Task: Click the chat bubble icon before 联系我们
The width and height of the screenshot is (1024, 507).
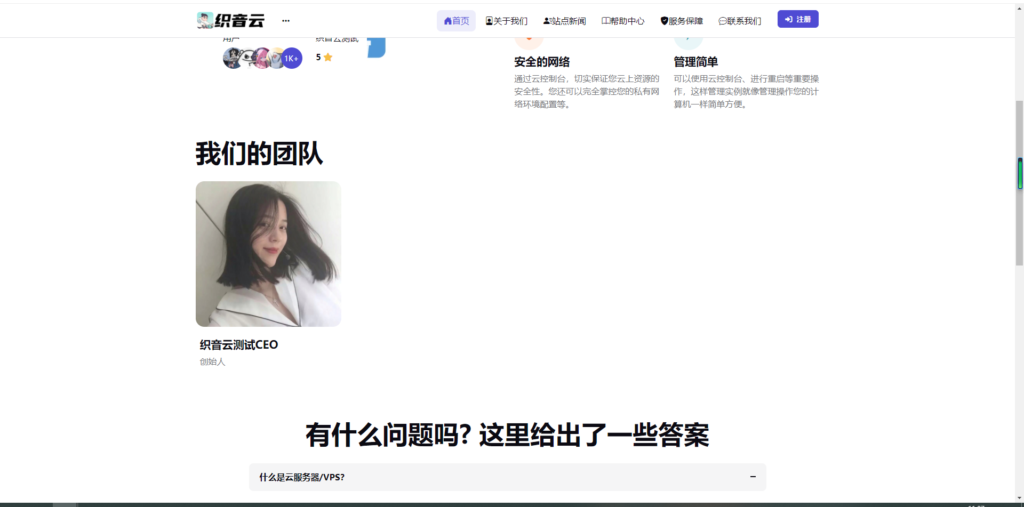Action: click(x=722, y=21)
